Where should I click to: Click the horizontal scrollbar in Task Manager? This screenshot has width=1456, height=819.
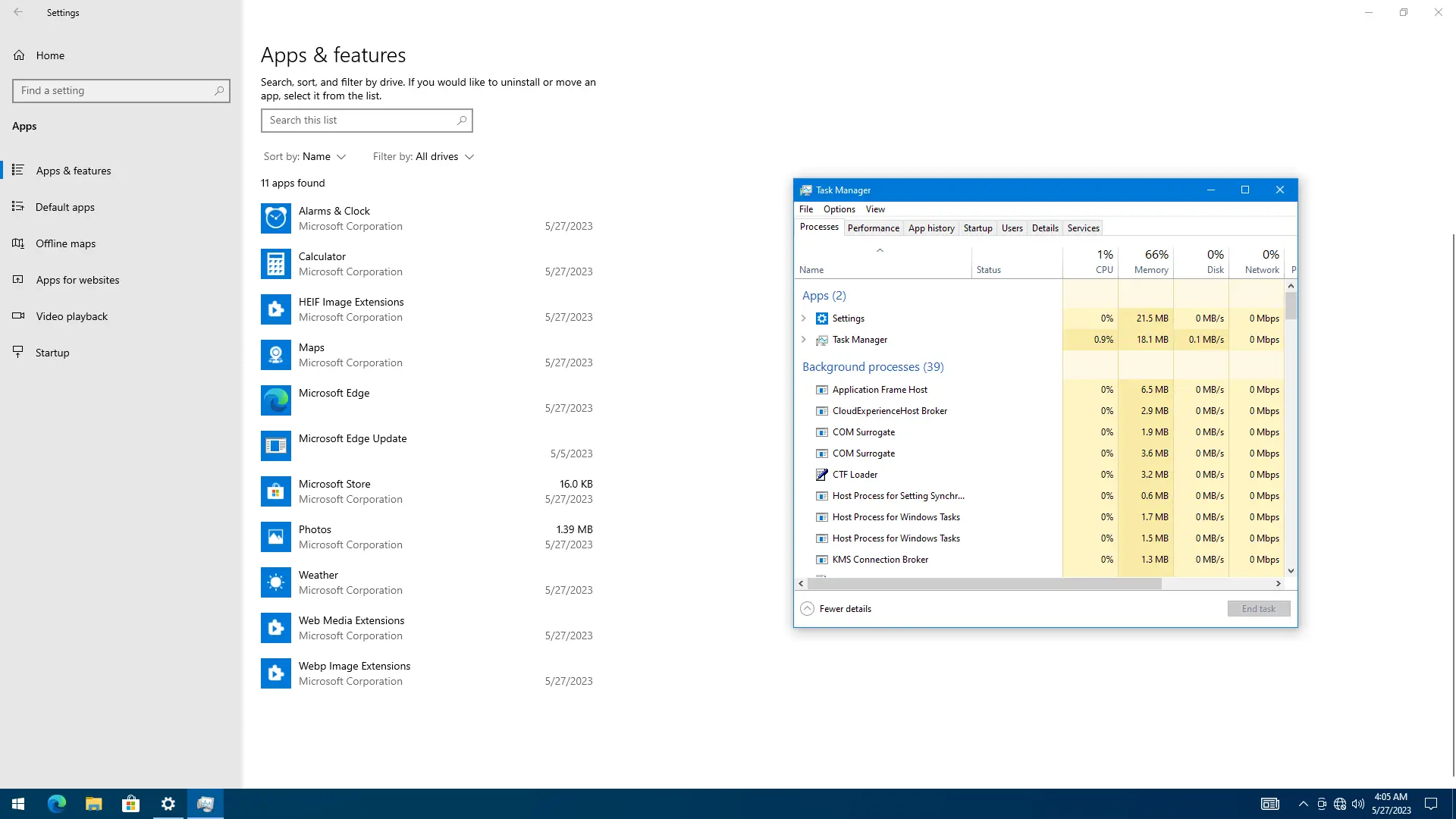tap(984, 584)
